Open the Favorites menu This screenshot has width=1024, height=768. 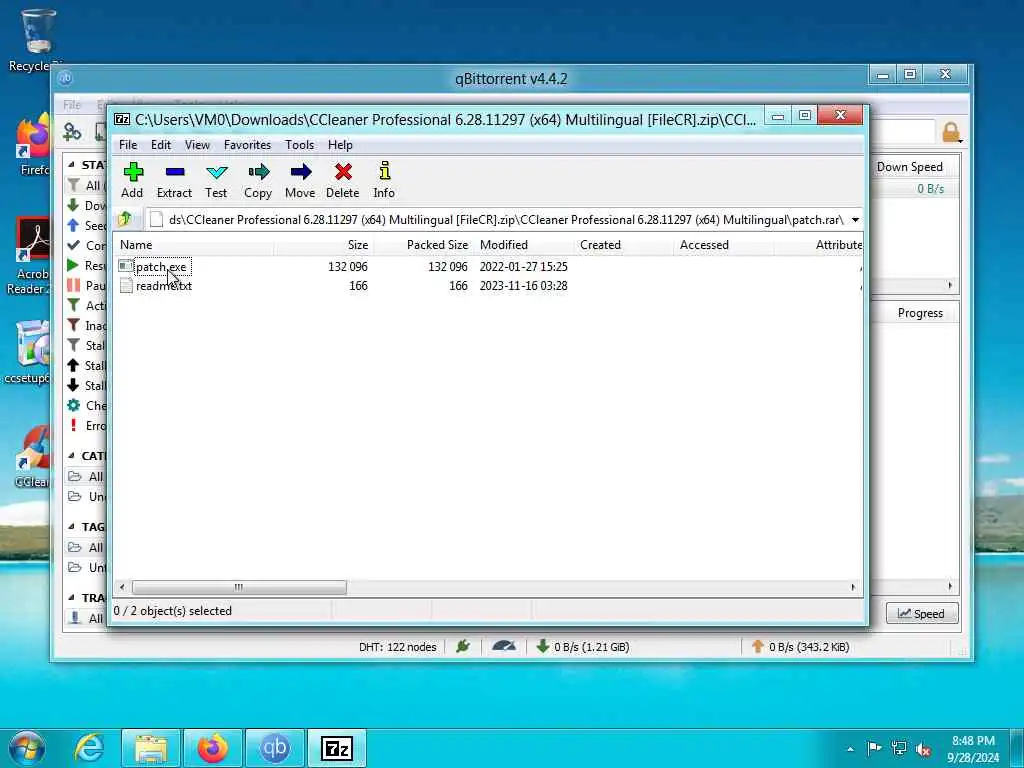(x=247, y=145)
